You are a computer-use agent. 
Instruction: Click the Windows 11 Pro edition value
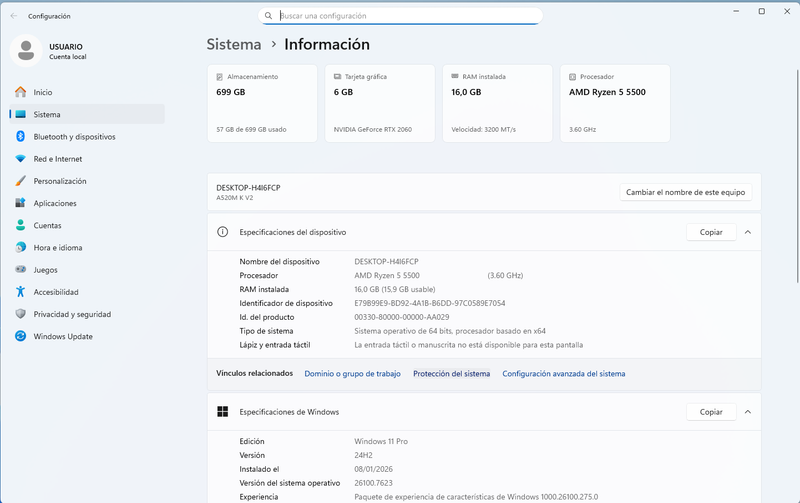coord(381,441)
